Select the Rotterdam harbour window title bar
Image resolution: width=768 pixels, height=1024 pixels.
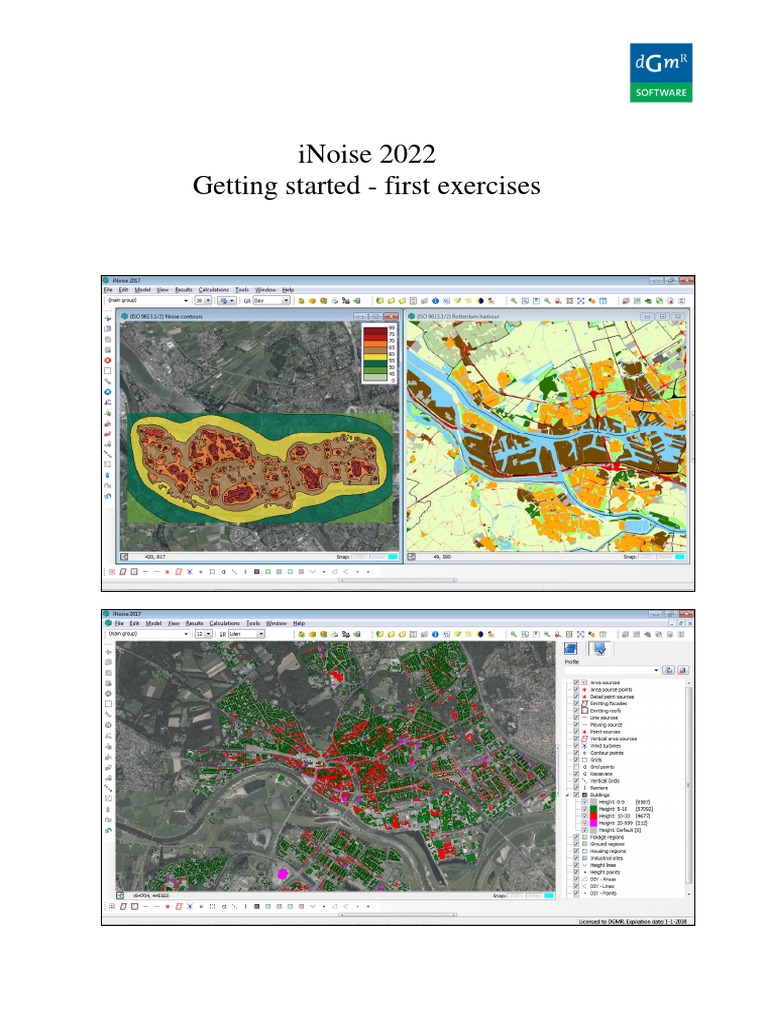point(520,316)
